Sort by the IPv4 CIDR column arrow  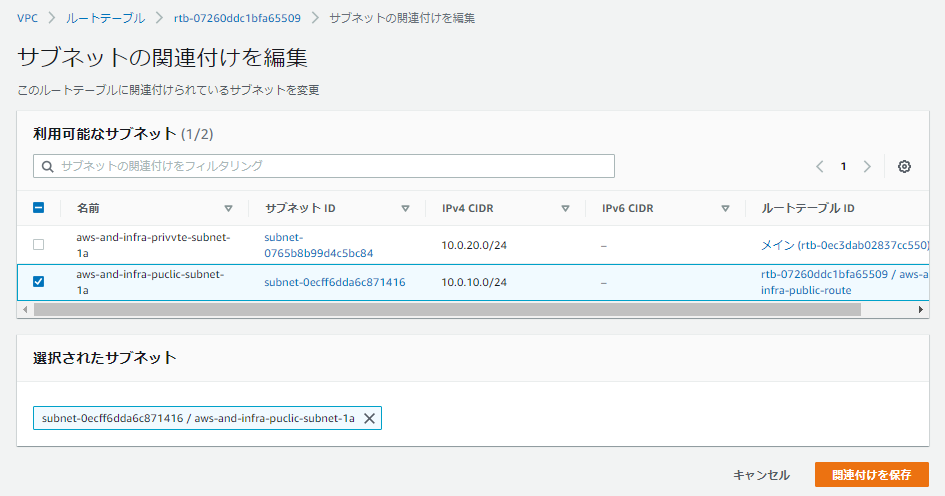(x=565, y=208)
